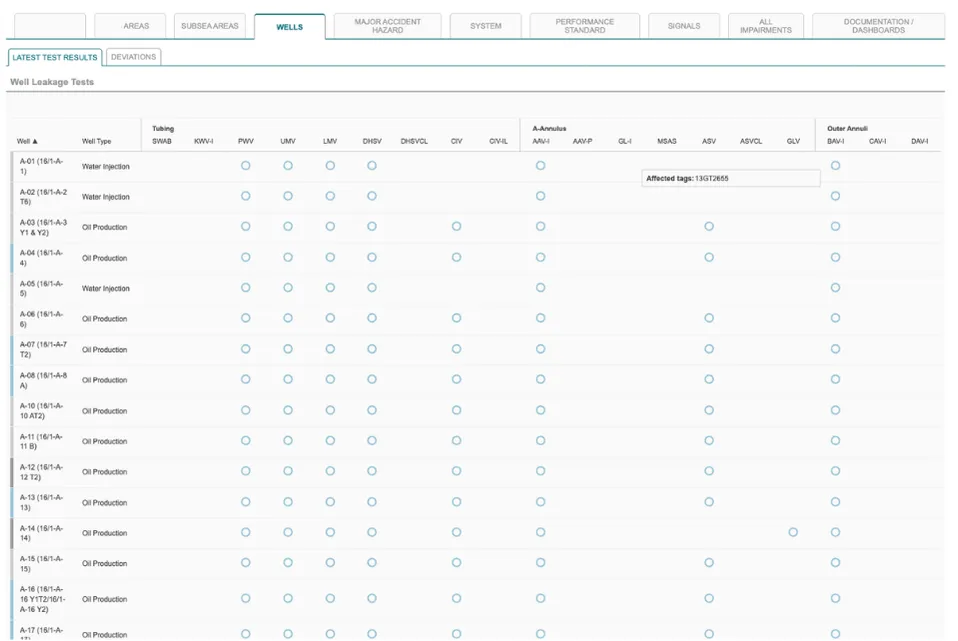Open the Documentation / Dashboards tab
Viewport: 958px width, 641px height.
(878, 26)
